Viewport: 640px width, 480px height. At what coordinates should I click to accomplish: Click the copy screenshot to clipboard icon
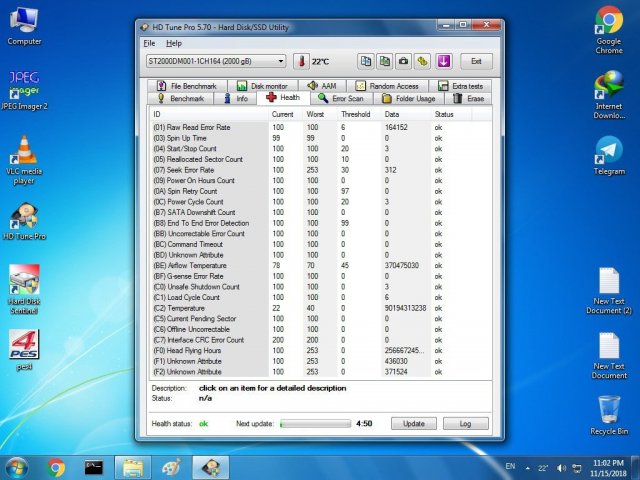point(385,61)
